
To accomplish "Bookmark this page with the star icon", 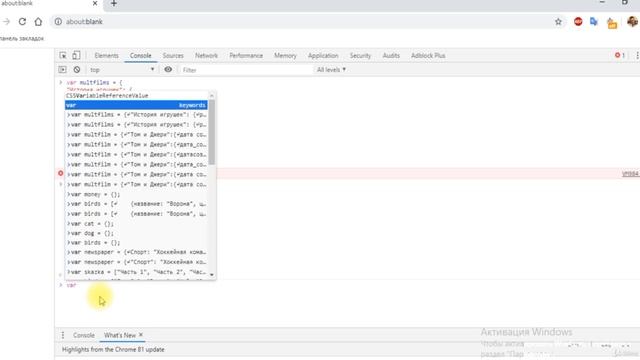I will pos(558,22).
